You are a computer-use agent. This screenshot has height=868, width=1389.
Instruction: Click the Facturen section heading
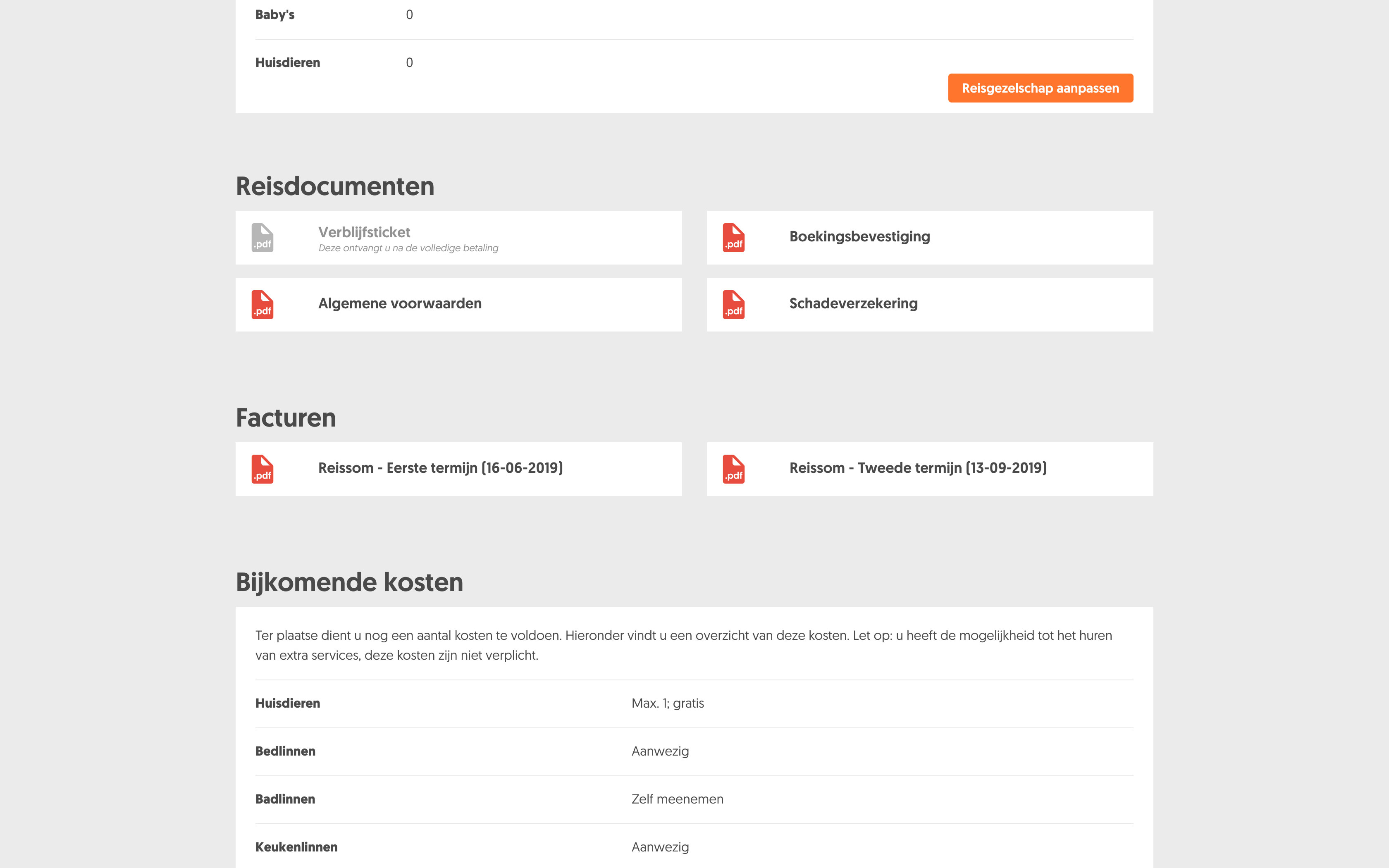click(x=285, y=418)
